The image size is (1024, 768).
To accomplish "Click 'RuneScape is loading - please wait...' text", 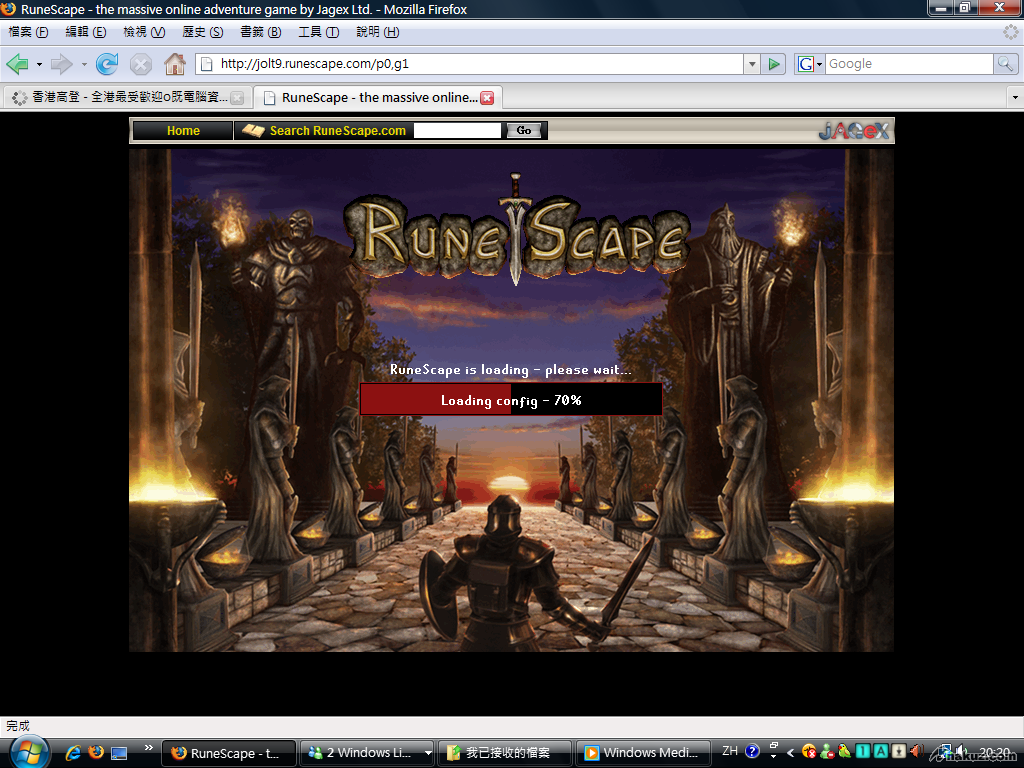I will [x=511, y=370].
